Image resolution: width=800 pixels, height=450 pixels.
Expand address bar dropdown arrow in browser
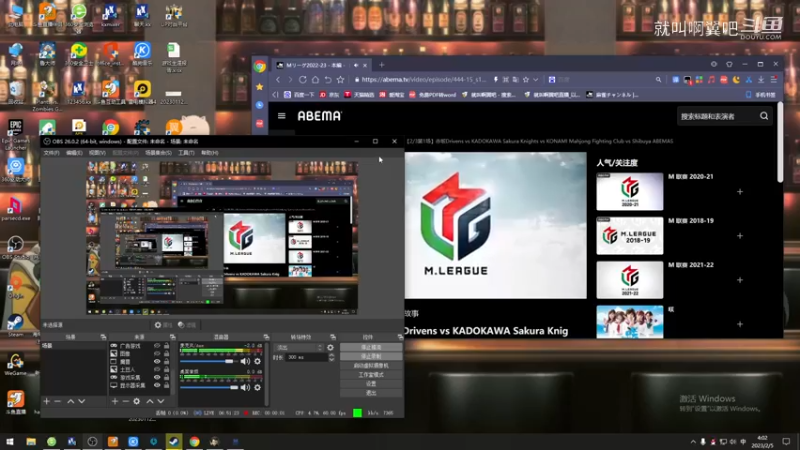[x=536, y=80]
